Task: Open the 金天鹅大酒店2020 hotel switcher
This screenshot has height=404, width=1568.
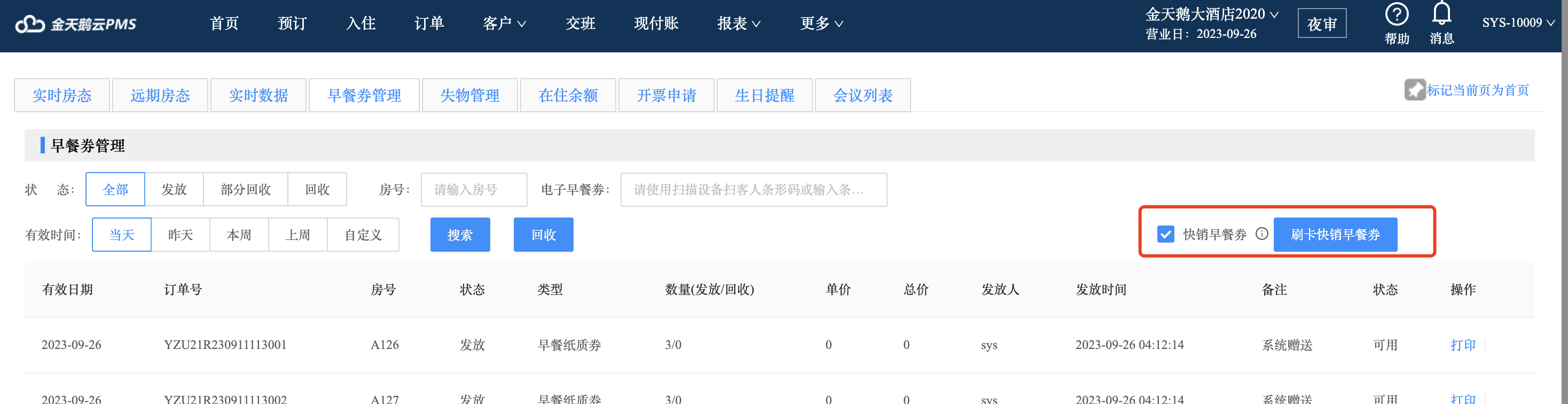Action: [x=1211, y=14]
